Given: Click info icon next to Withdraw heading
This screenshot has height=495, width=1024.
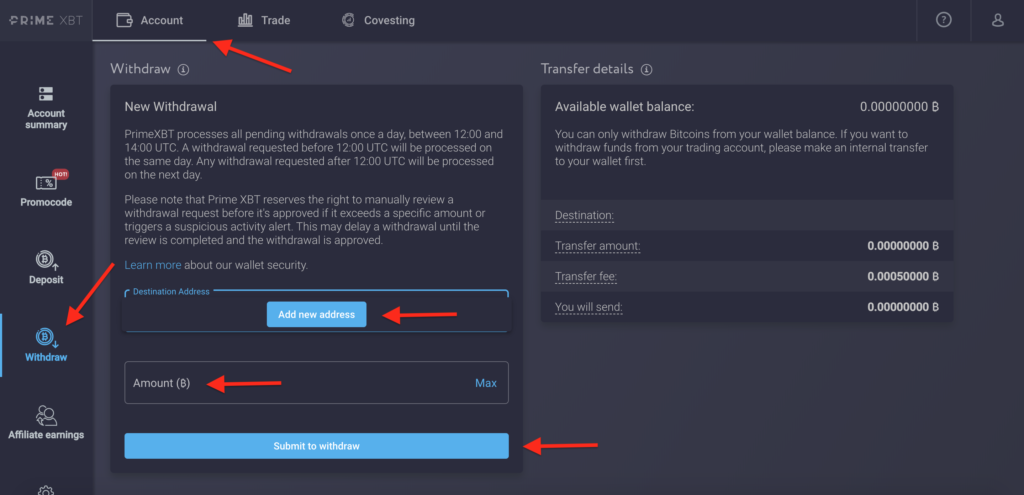Looking at the screenshot, I should (184, 69).
